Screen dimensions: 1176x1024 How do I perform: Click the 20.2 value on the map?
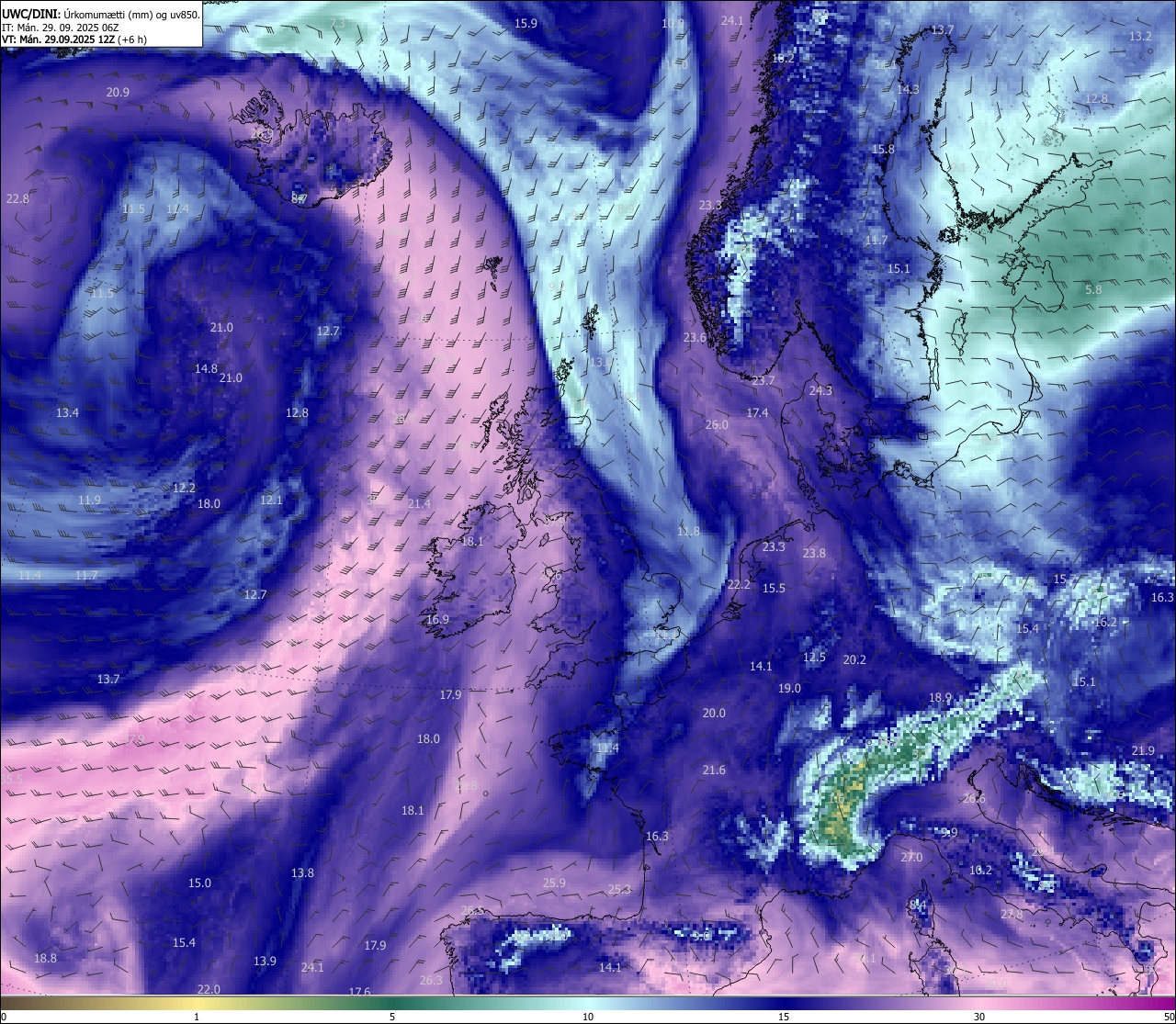[x=854, y=660]
